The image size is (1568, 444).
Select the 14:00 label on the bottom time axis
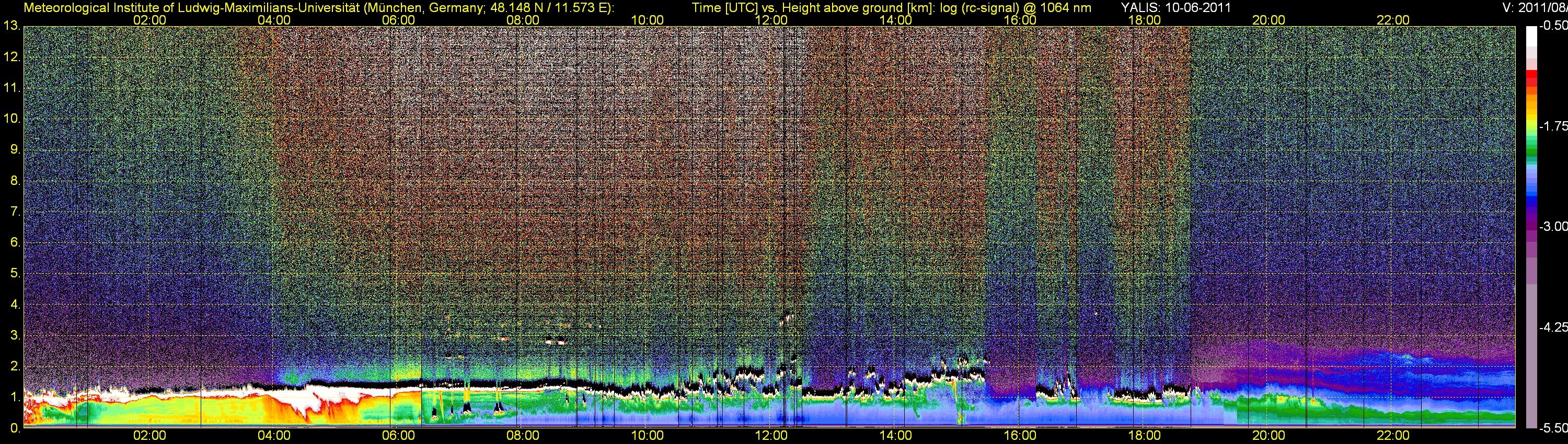pyautogui.click(x=896, y=436)
